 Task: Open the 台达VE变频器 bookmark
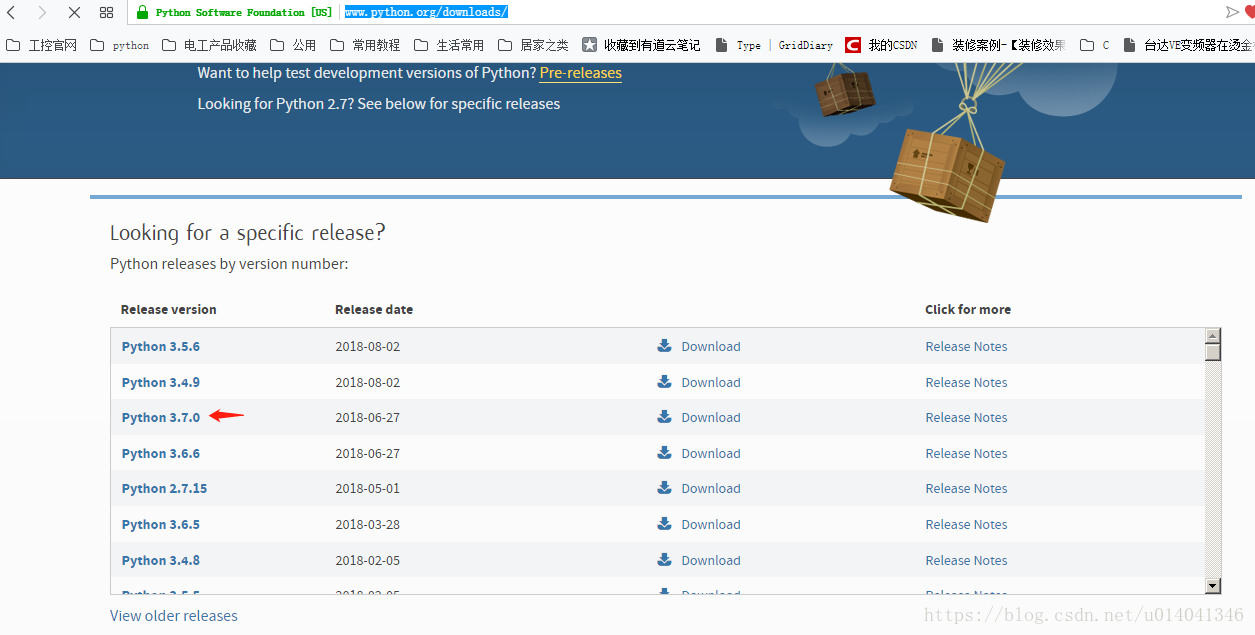[x=1188, y=45]
